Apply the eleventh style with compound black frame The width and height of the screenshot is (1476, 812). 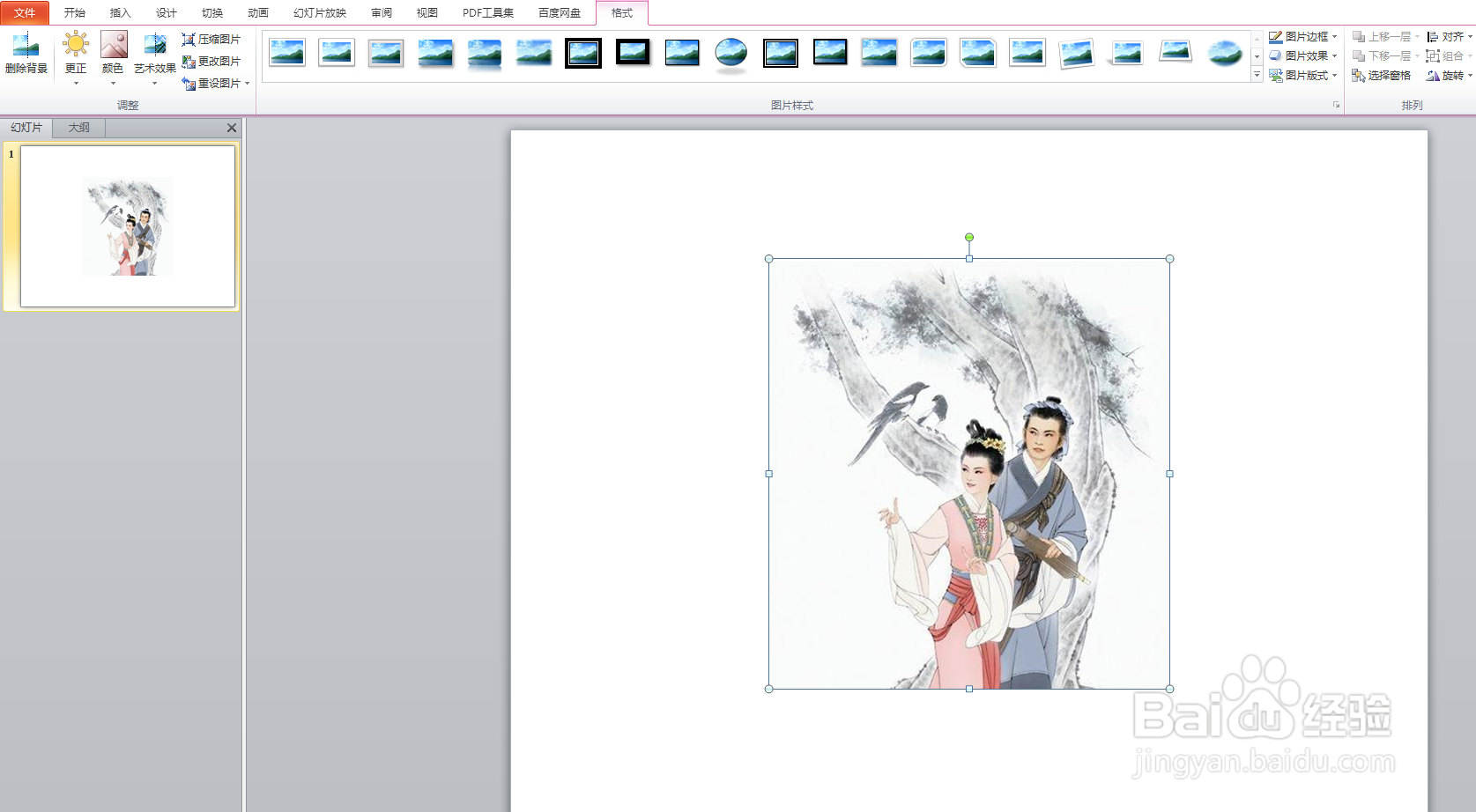pyautogui.click(x=781, y=53)
